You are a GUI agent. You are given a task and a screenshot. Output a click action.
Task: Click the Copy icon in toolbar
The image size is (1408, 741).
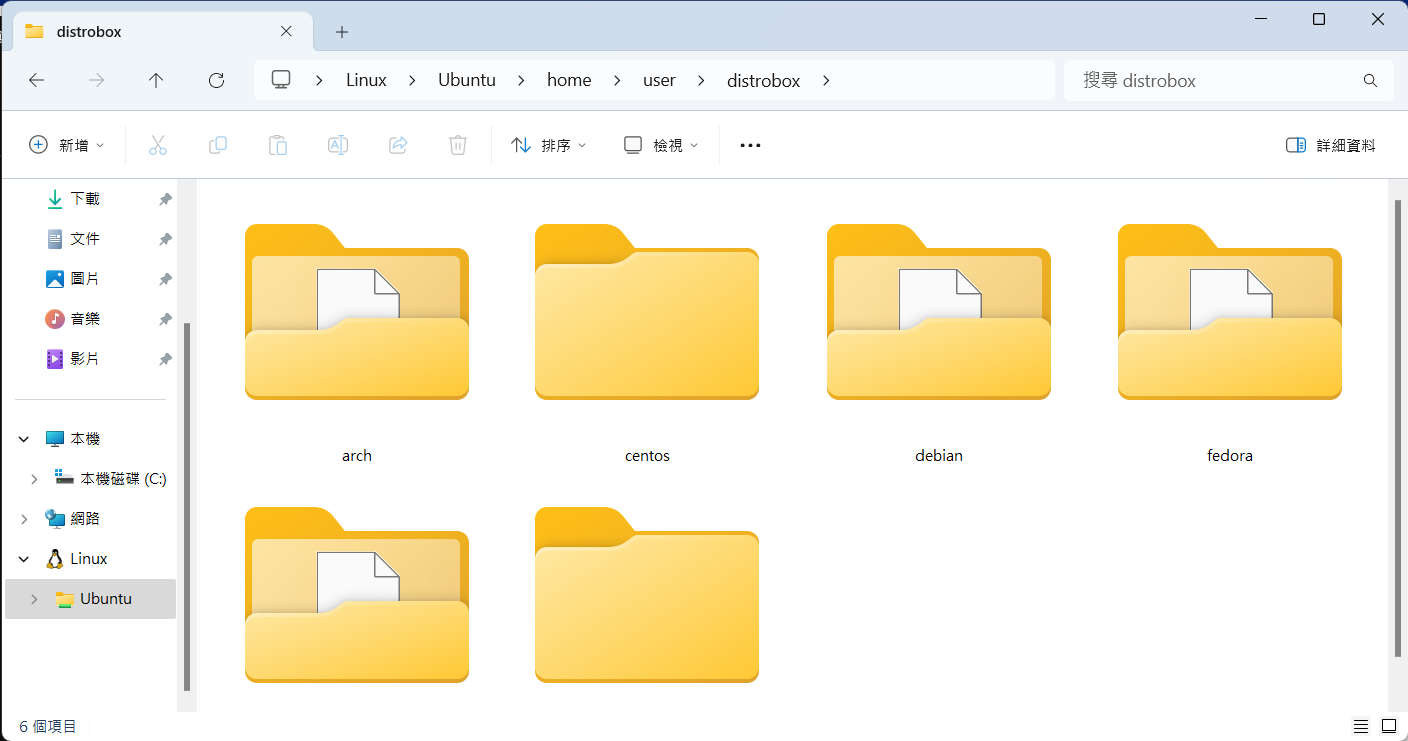(x=218, y=145)
